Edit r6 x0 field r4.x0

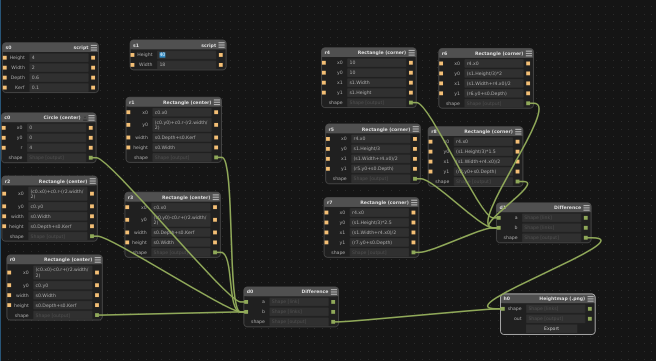tap(494, 64)
